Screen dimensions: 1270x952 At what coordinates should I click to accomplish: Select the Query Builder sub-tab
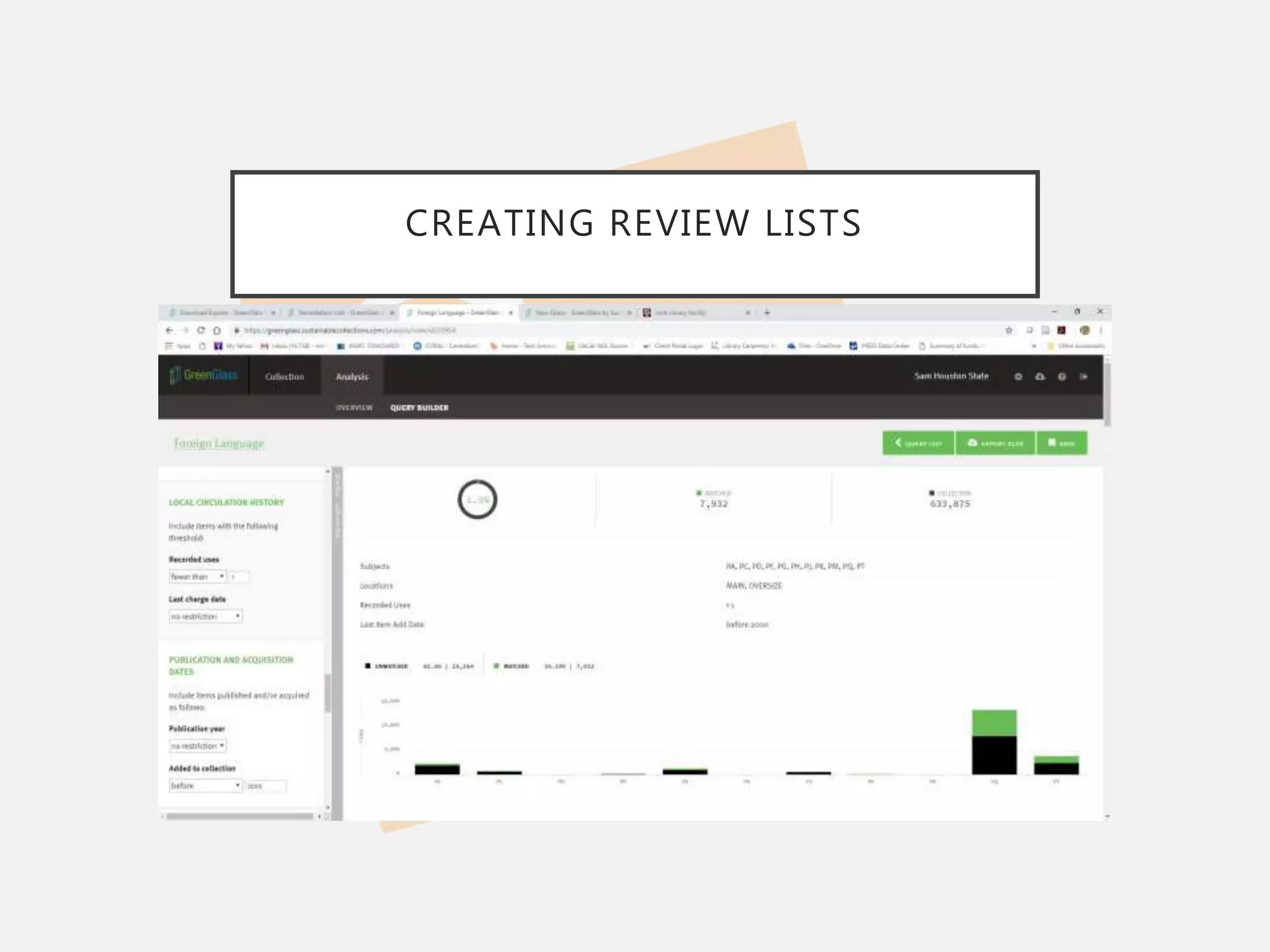419,407
